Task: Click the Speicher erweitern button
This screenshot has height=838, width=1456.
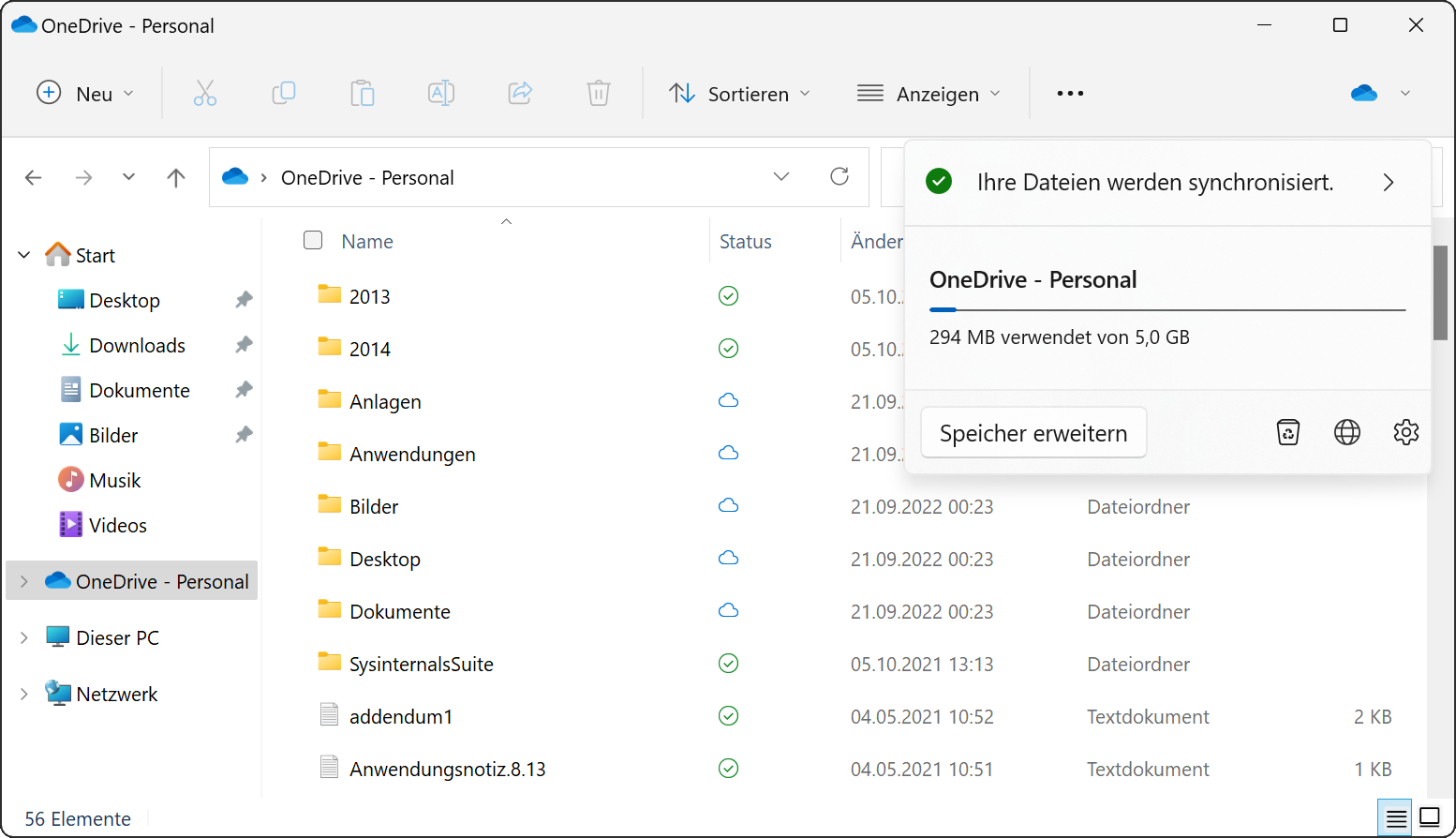Action: click(1033, 433)
